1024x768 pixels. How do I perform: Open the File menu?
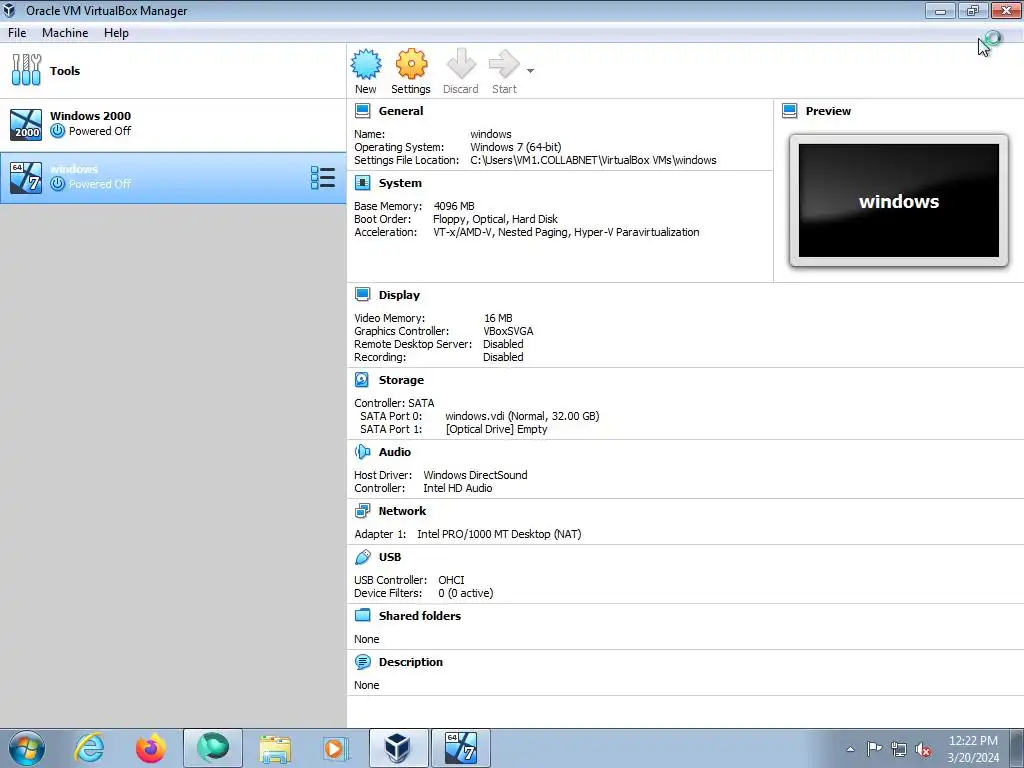17,33
